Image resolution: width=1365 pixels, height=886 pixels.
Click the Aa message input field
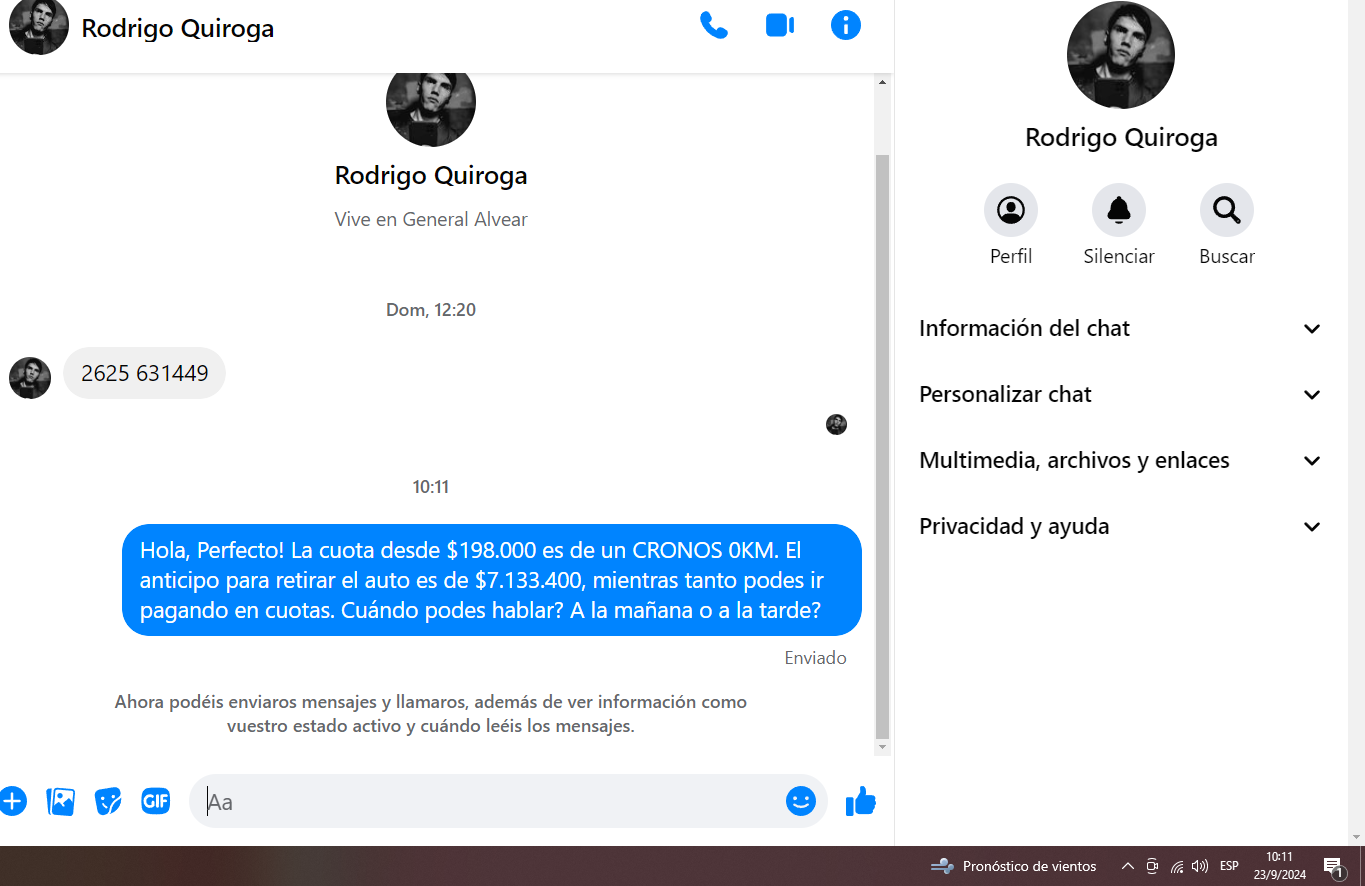point(490,802)
